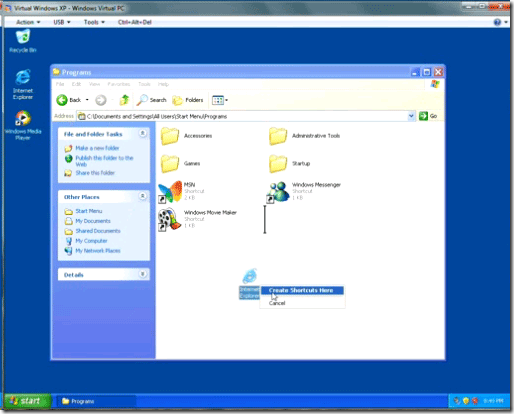Click the Share this folder link
The image size is (514, 414).
click(x=95, y=173)
